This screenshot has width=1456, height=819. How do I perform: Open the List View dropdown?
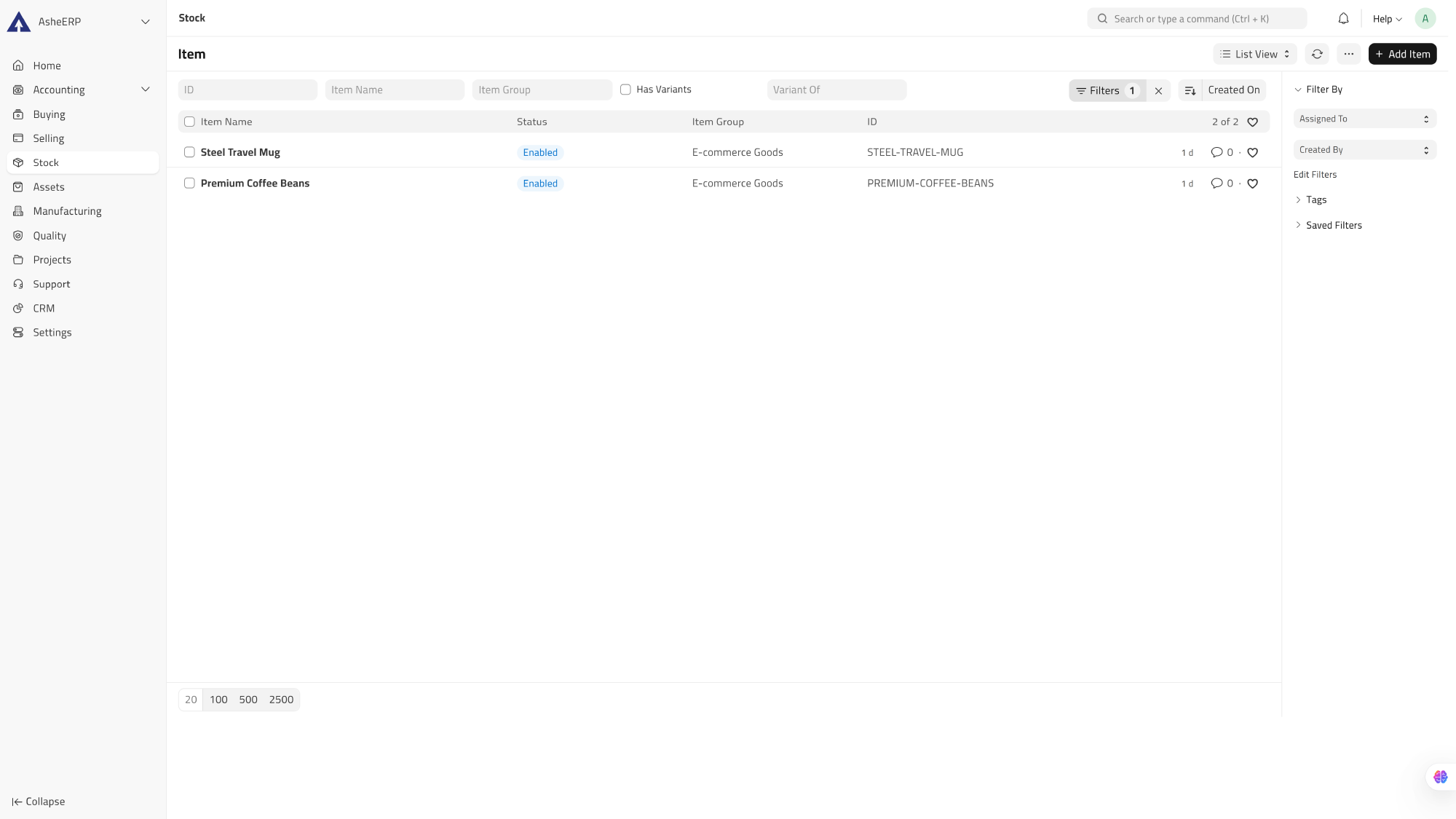[1255, 54]
